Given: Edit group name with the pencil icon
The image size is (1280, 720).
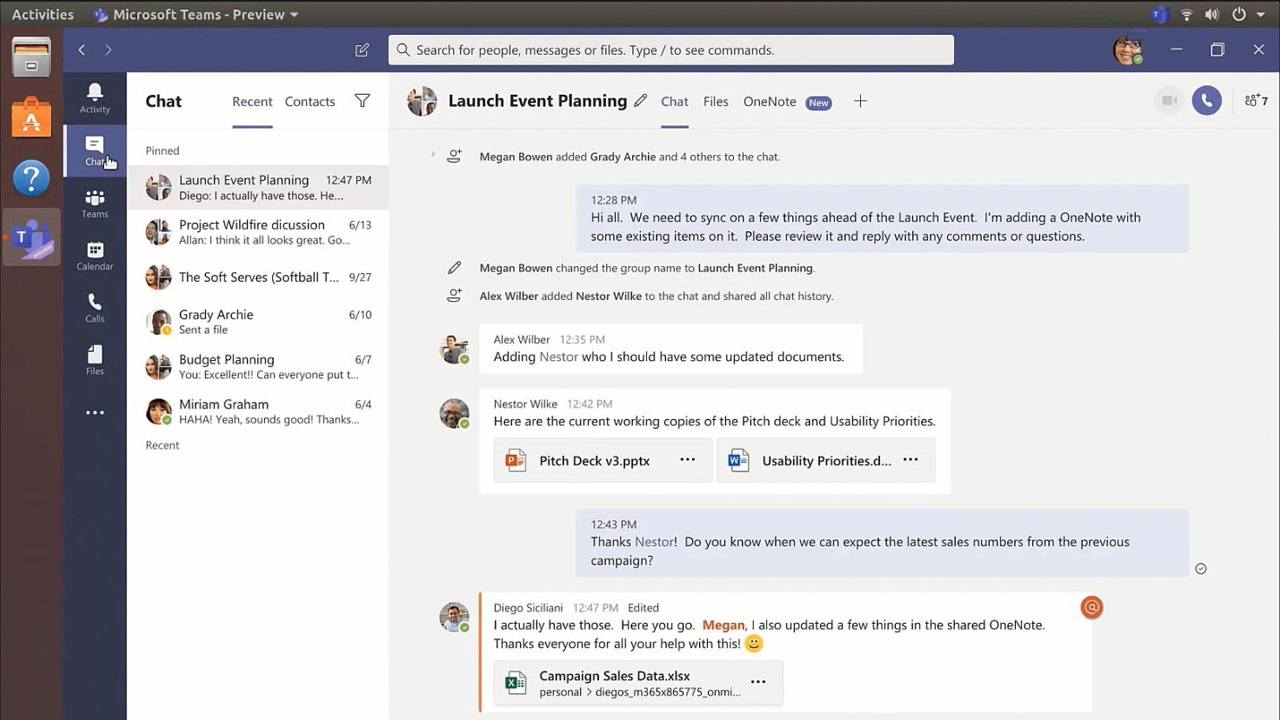Looking at the screenshot, I should pos(641,101).
